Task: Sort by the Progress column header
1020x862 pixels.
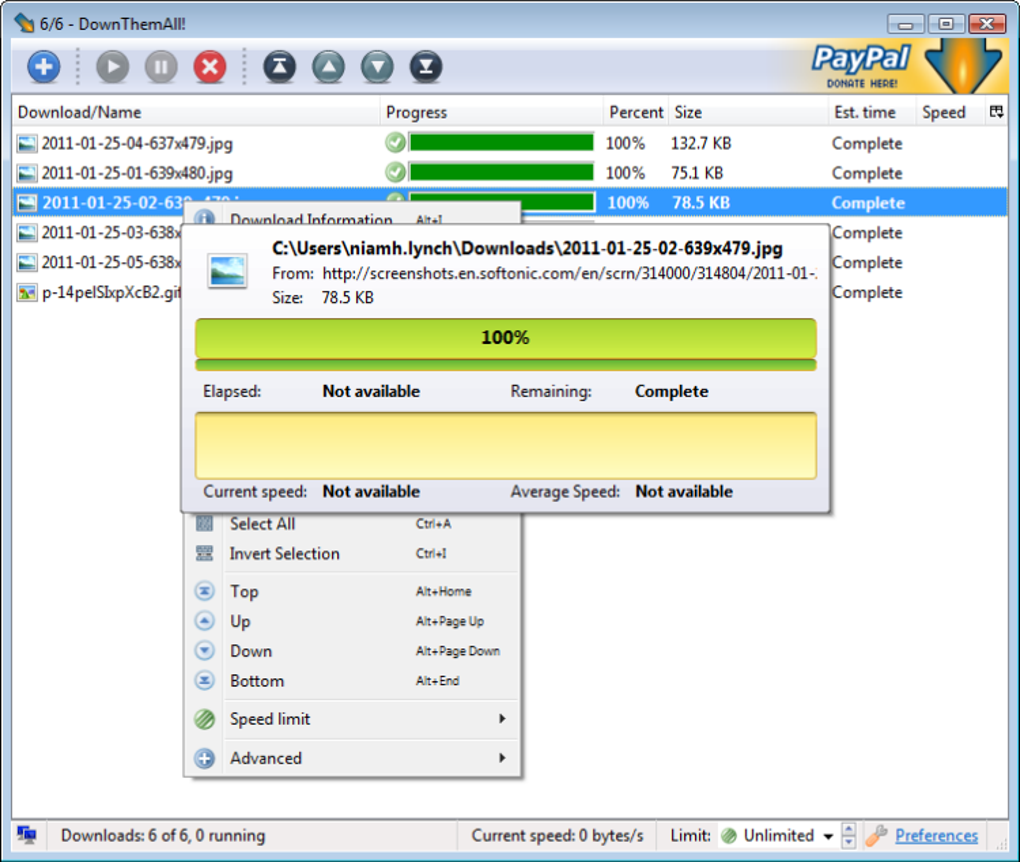Action: 491,112
